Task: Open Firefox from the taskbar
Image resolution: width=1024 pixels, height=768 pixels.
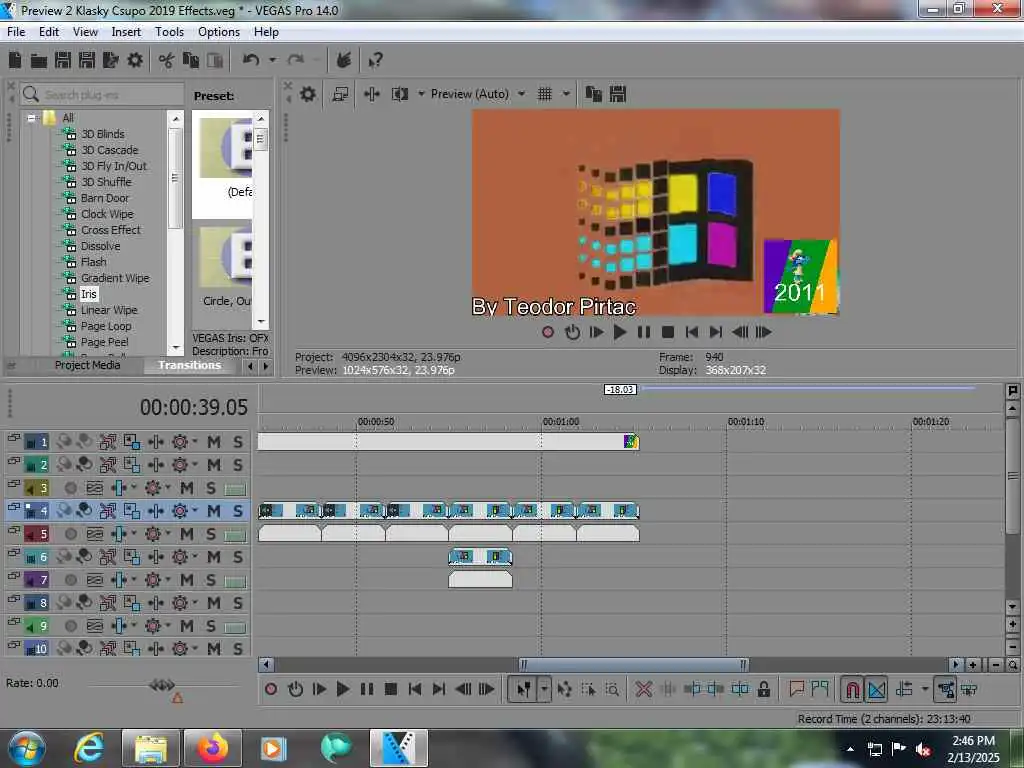Action: click(213, 748)
